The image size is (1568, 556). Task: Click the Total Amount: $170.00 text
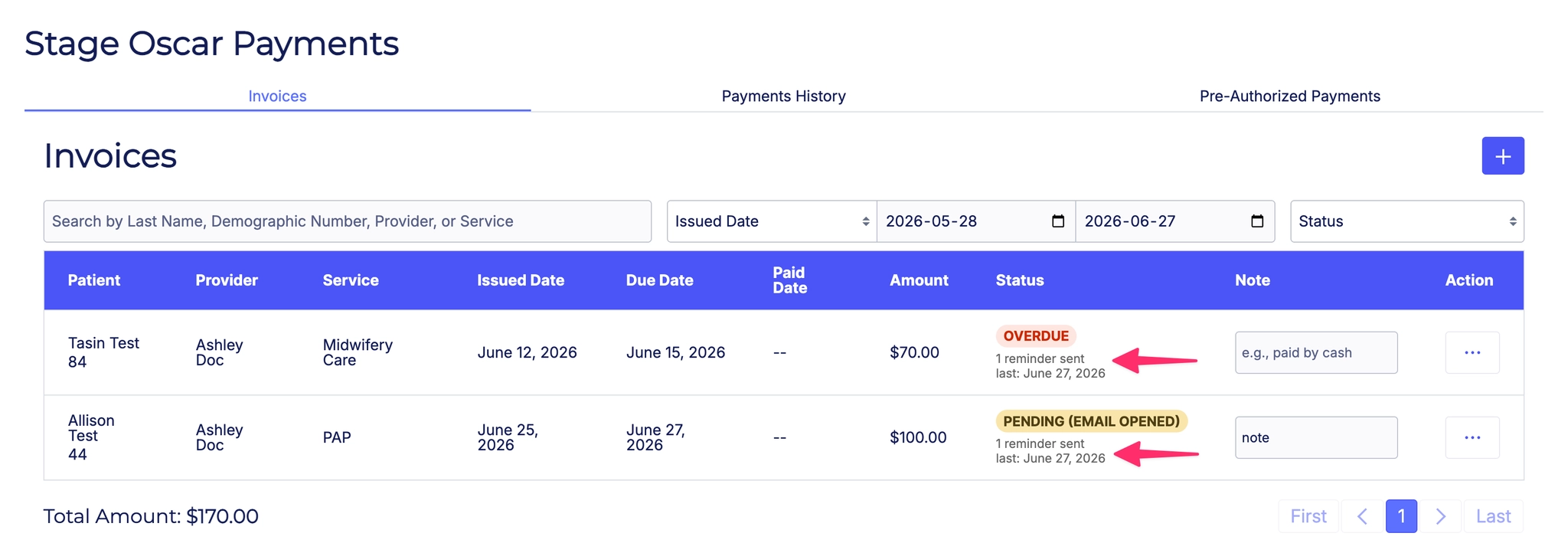pos(151,517)
